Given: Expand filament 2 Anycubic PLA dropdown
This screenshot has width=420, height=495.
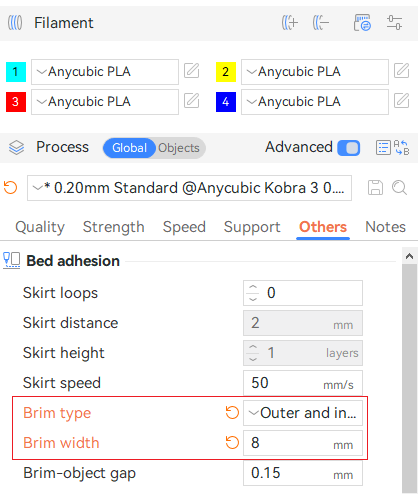Looking at the screenshot, I should click(x=315, y=72).
